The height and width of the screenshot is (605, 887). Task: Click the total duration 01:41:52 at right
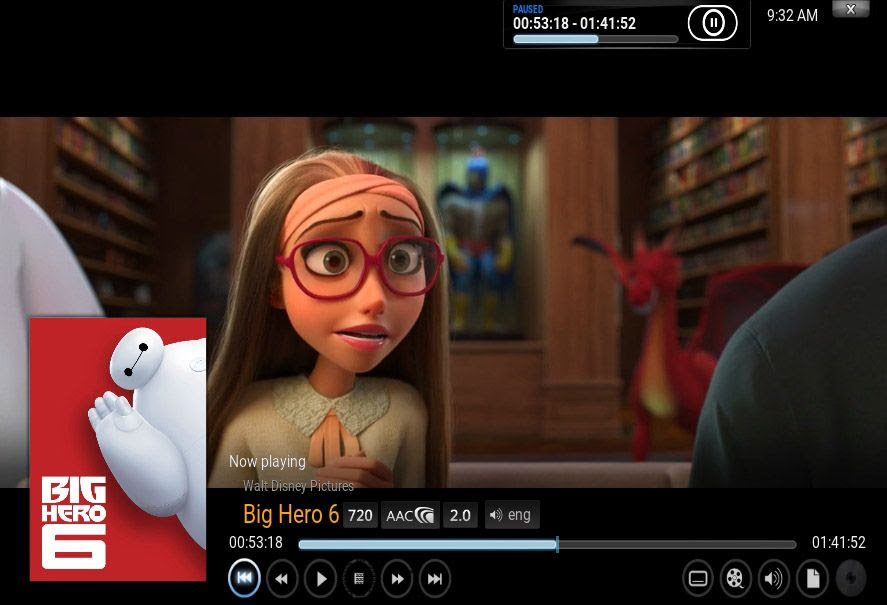838,543
